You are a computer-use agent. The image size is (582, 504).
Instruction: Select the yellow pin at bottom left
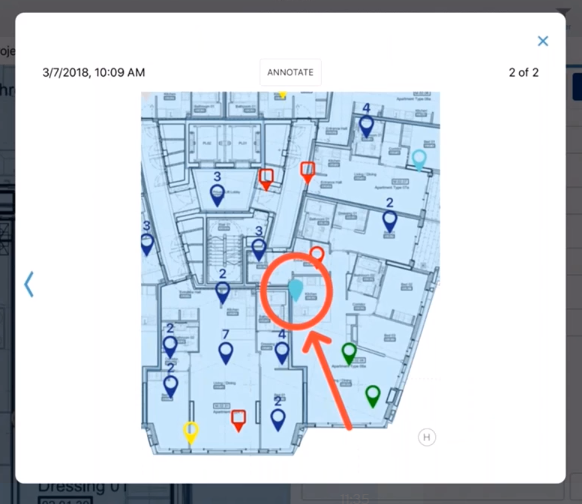191,433
